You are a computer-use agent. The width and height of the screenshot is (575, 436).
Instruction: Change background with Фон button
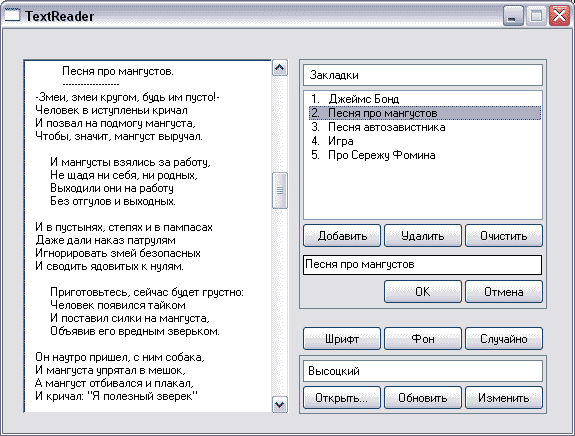click(422, 339)
